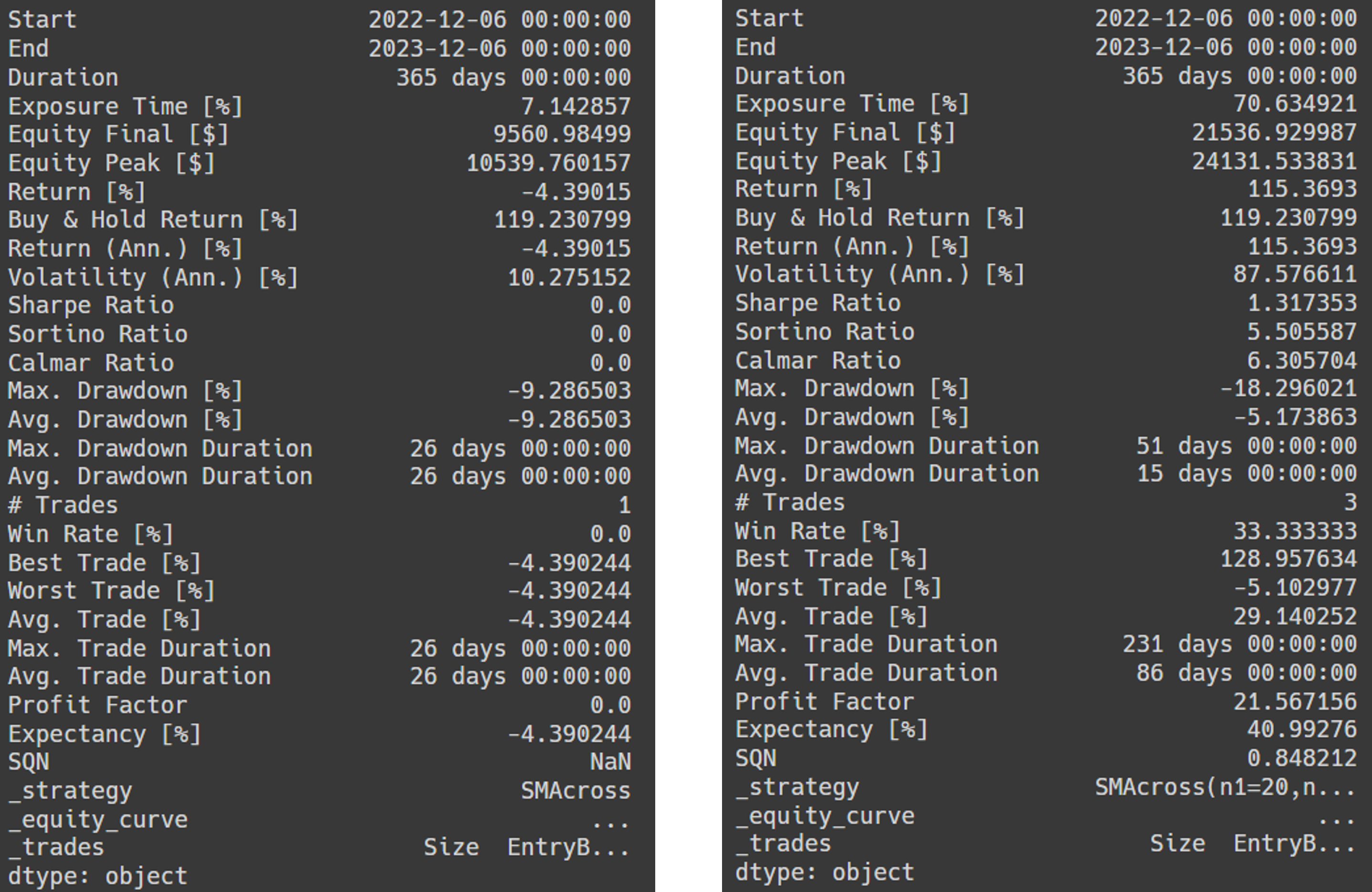Click the right Return value 115.3693
This screenshot has height=892, width=1372.
(x=1302, y=189)
